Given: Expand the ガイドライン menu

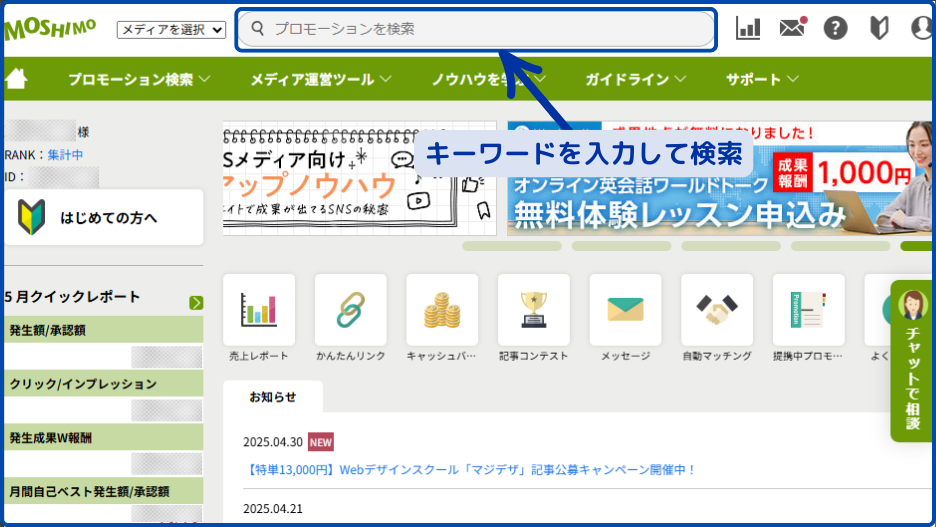Looking at the screenshot, I should coord(635,79).
